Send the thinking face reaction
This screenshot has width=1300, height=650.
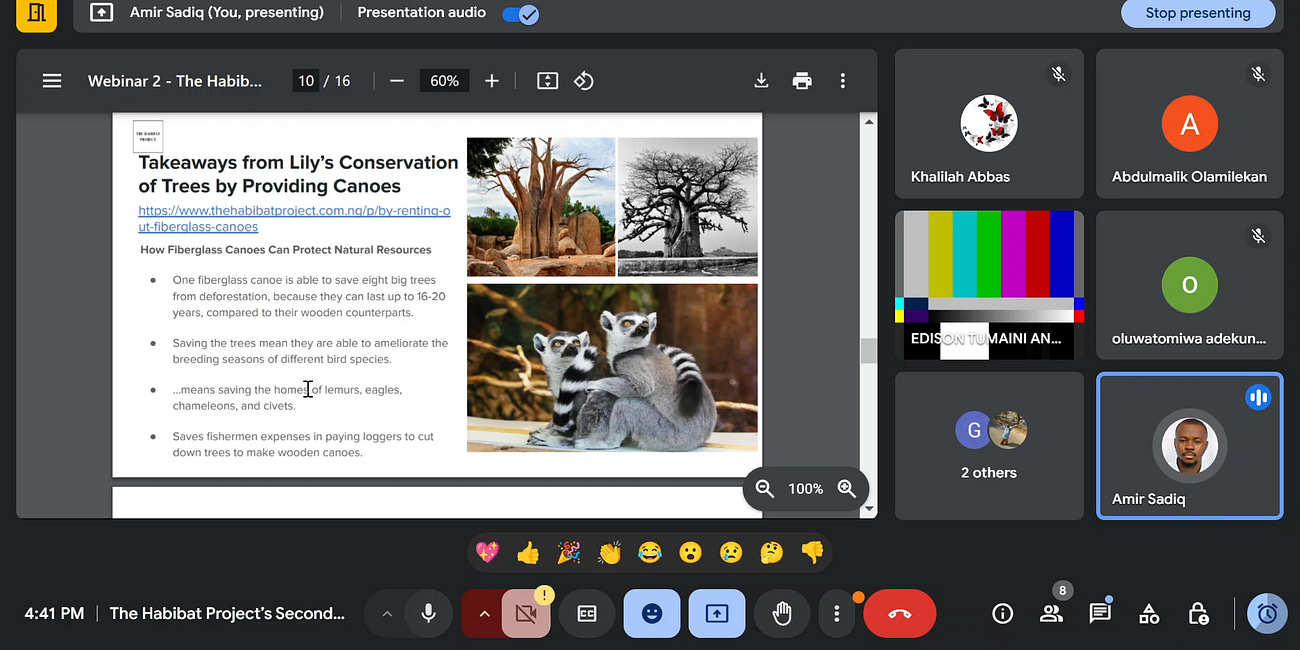(771, 552)
